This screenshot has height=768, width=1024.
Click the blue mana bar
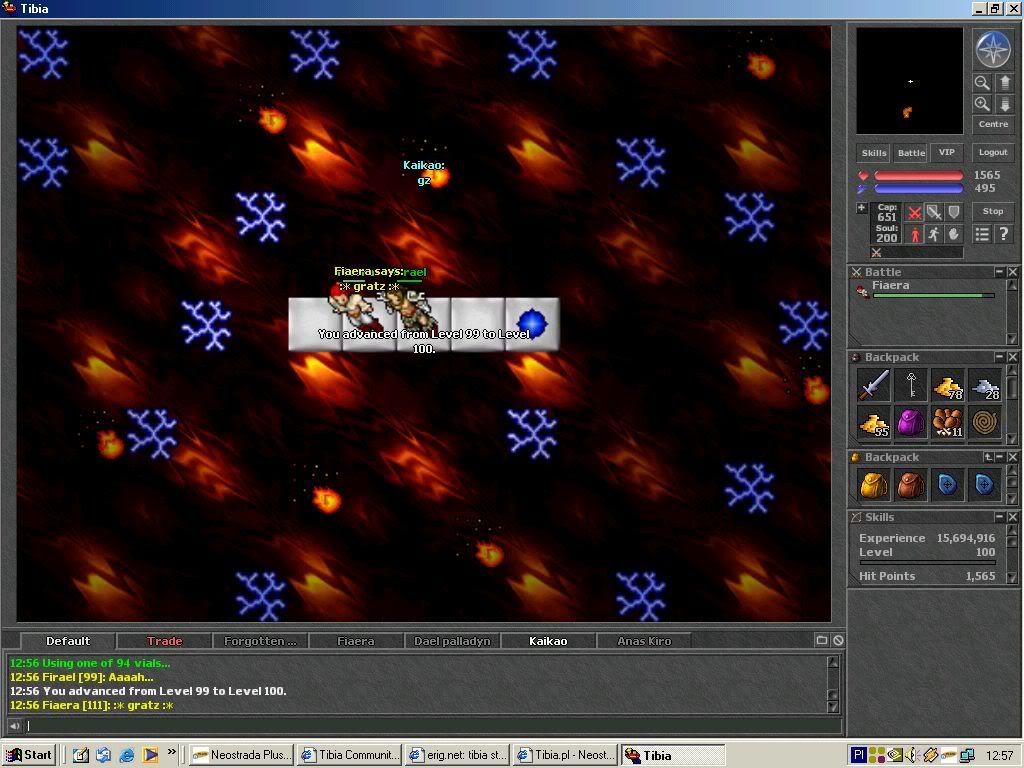click(x=918, y=189)
